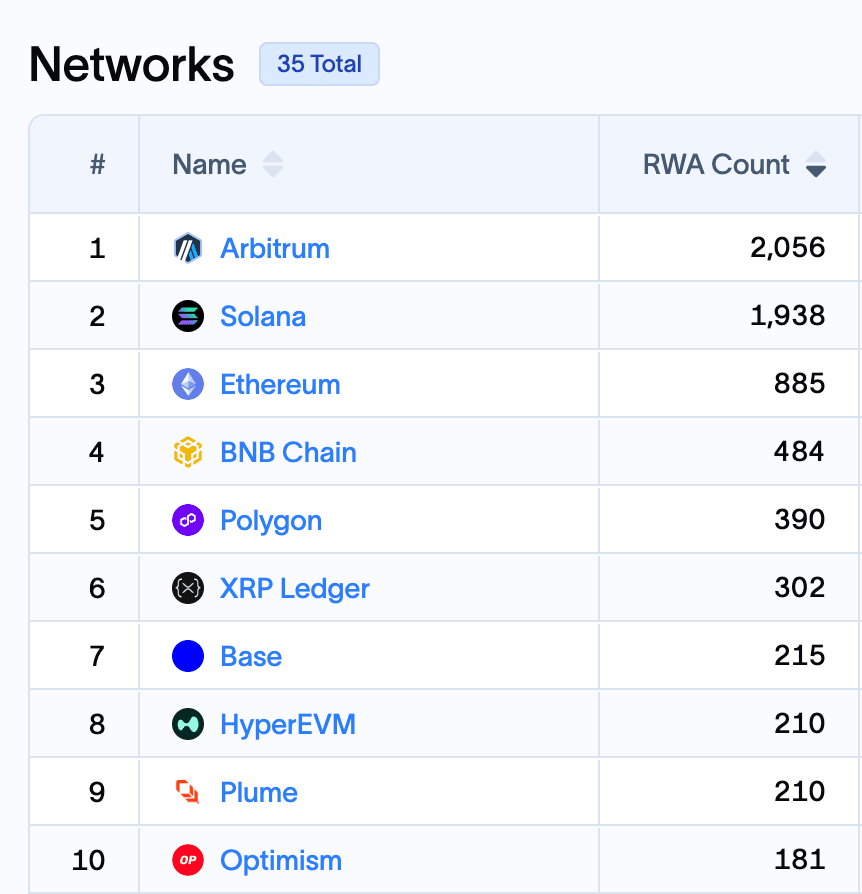Click the RWA Count column header
862x894 pixels.
click(730, 164)
